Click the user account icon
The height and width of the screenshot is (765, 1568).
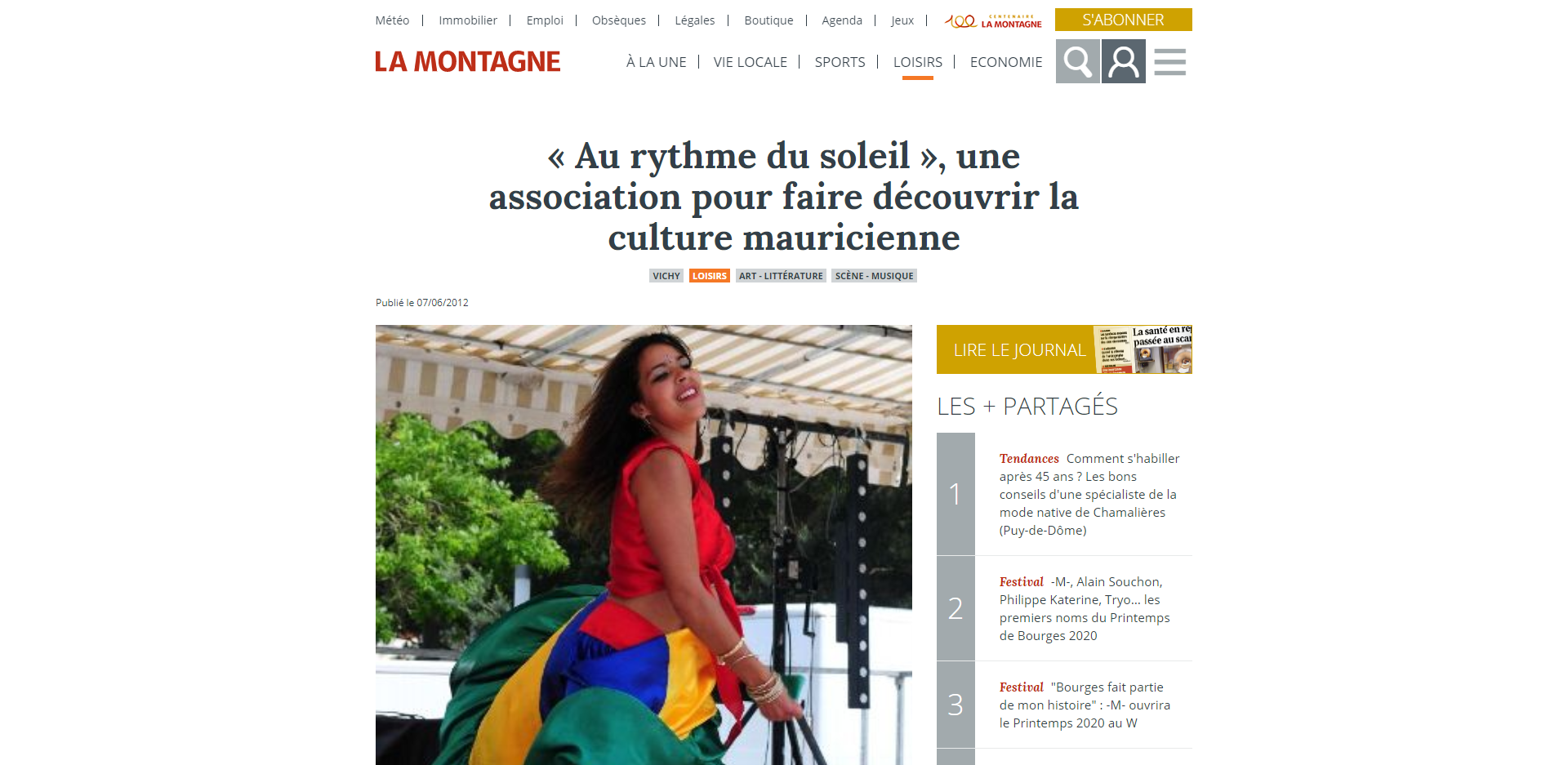coord(1124,61)
